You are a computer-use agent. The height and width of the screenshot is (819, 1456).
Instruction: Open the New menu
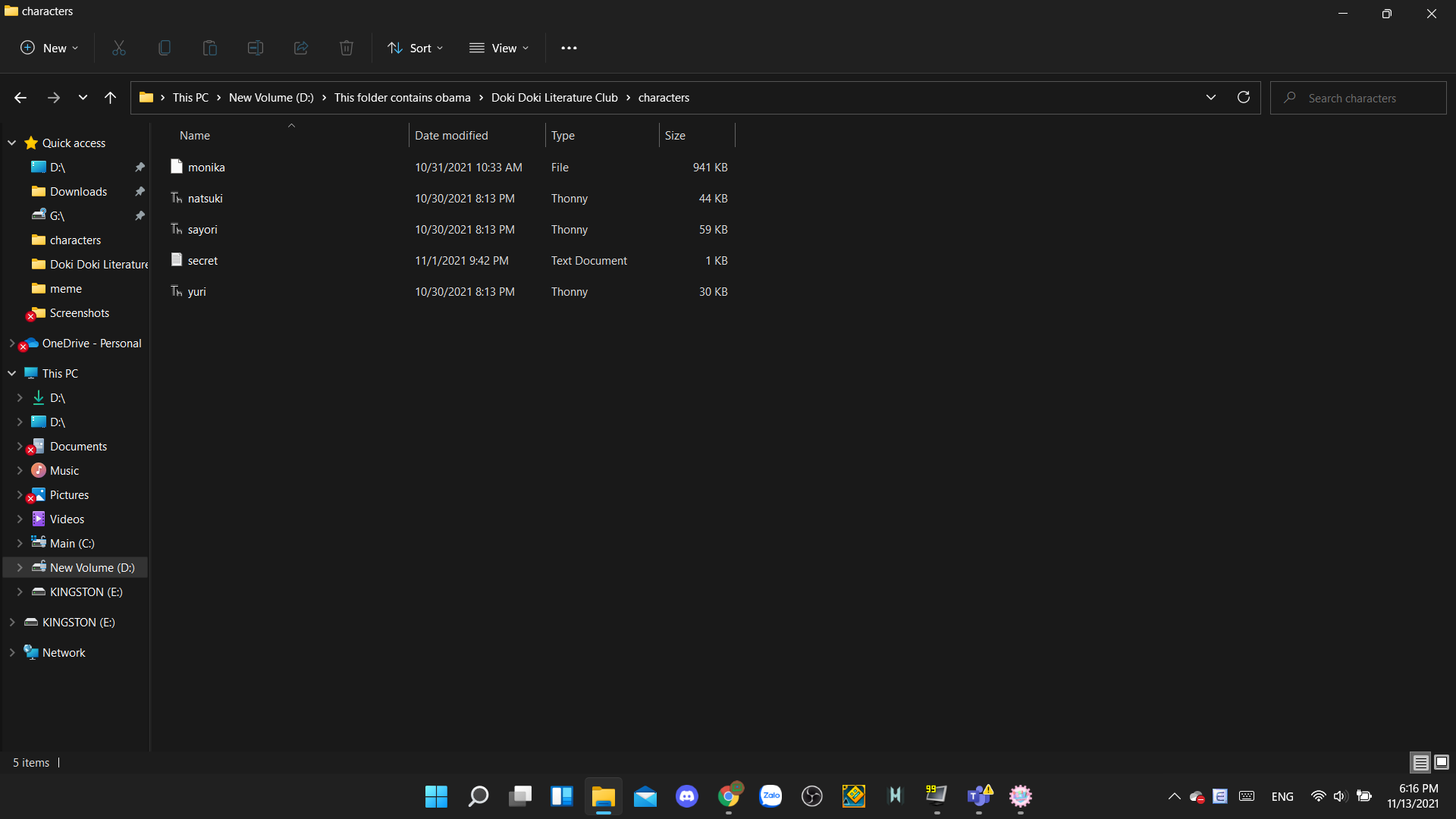pyautogui.click(x=49, y=47)
